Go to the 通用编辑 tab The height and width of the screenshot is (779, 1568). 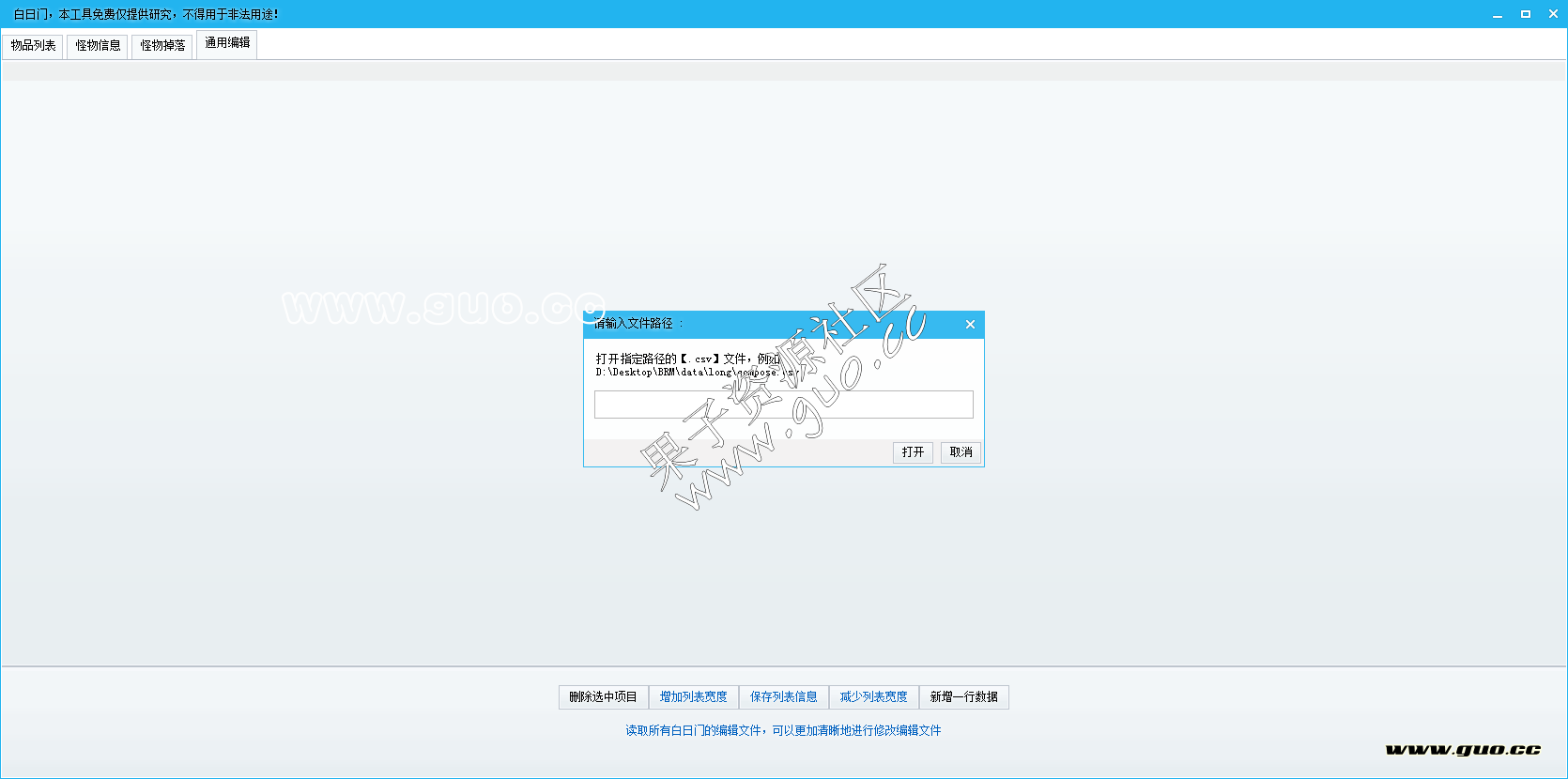pyautogui.click(x=227, y=43)
